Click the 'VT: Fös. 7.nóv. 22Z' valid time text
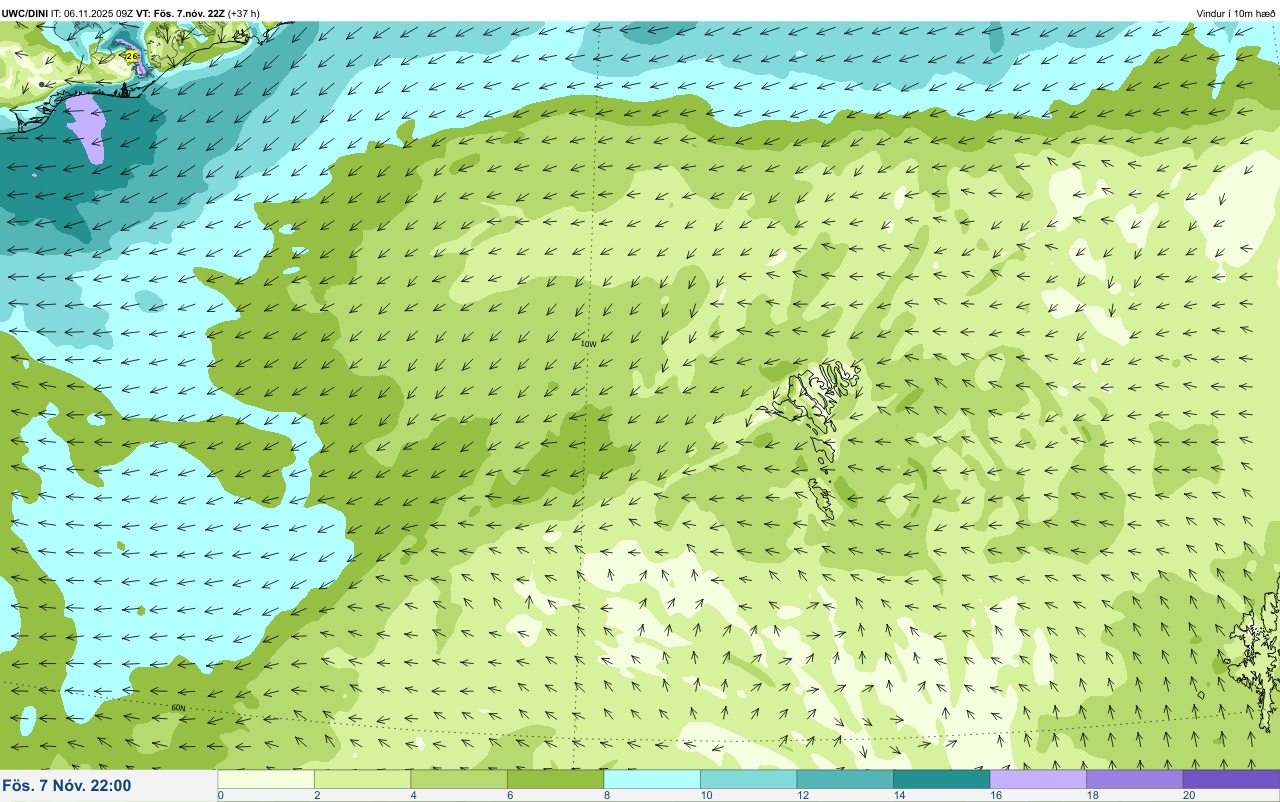The width and height of the screenshot is (1280, 802). [x=181, y=13]
